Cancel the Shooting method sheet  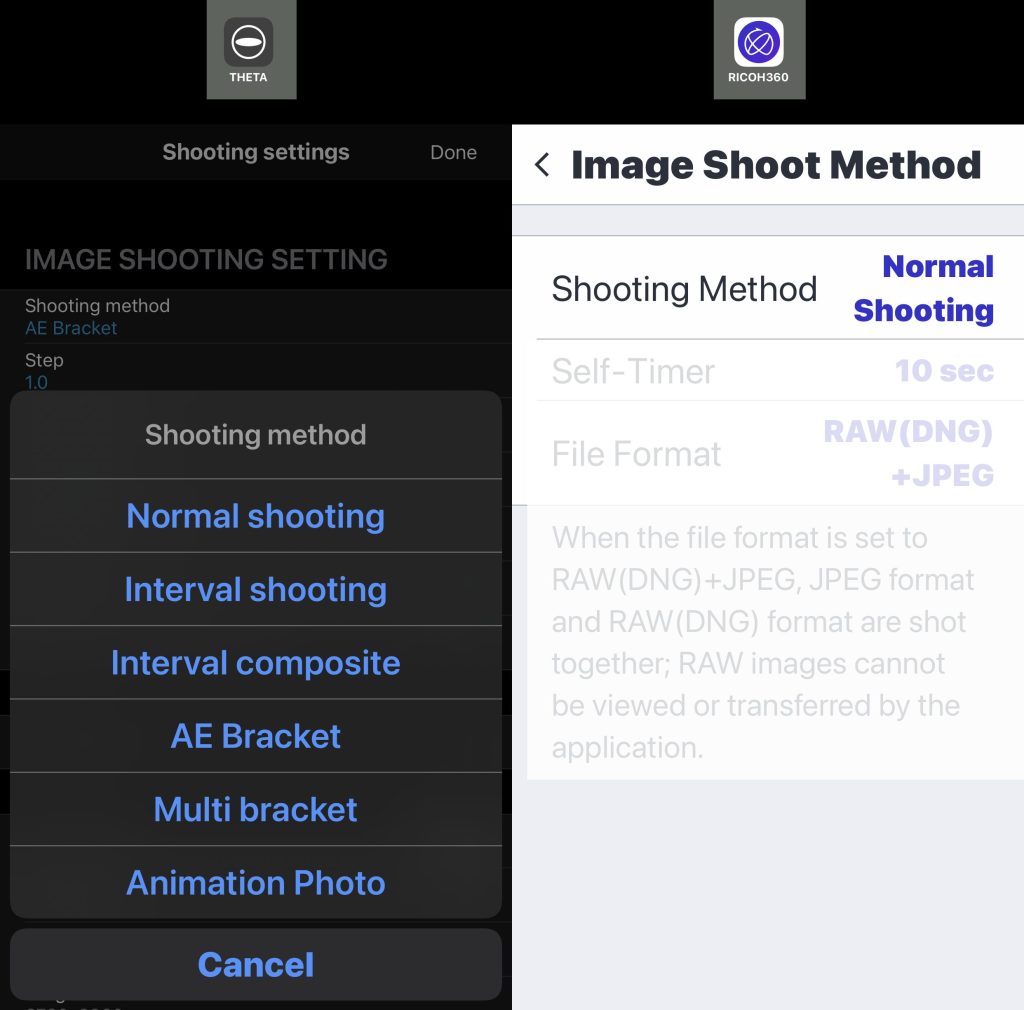[255, 964]
